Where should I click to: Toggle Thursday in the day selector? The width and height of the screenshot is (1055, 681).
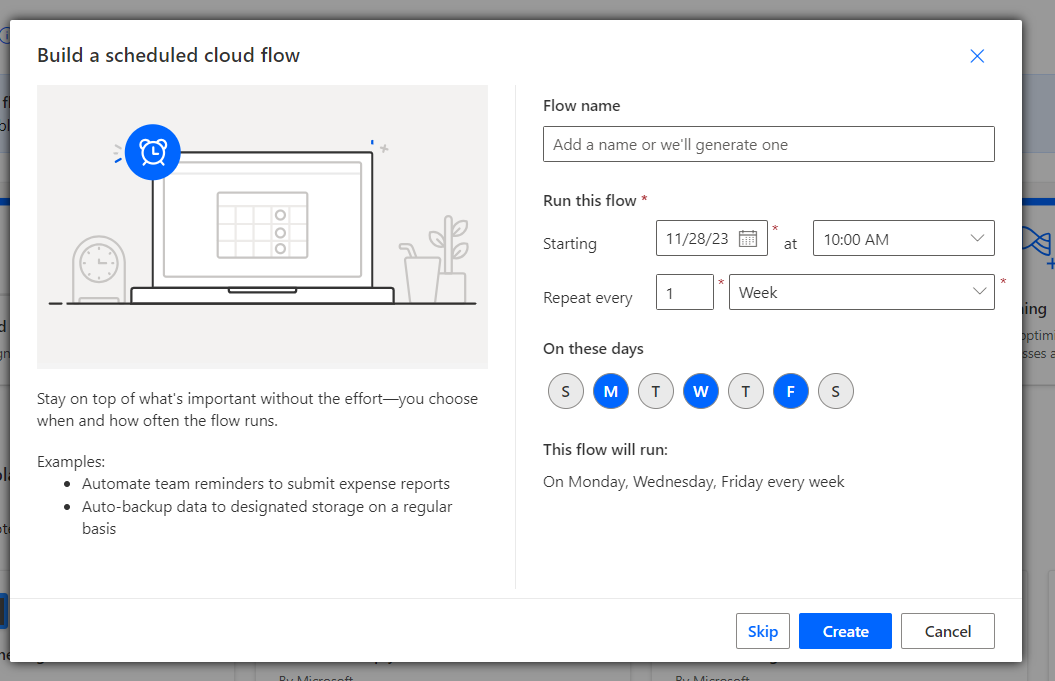[x=745, y=391]
